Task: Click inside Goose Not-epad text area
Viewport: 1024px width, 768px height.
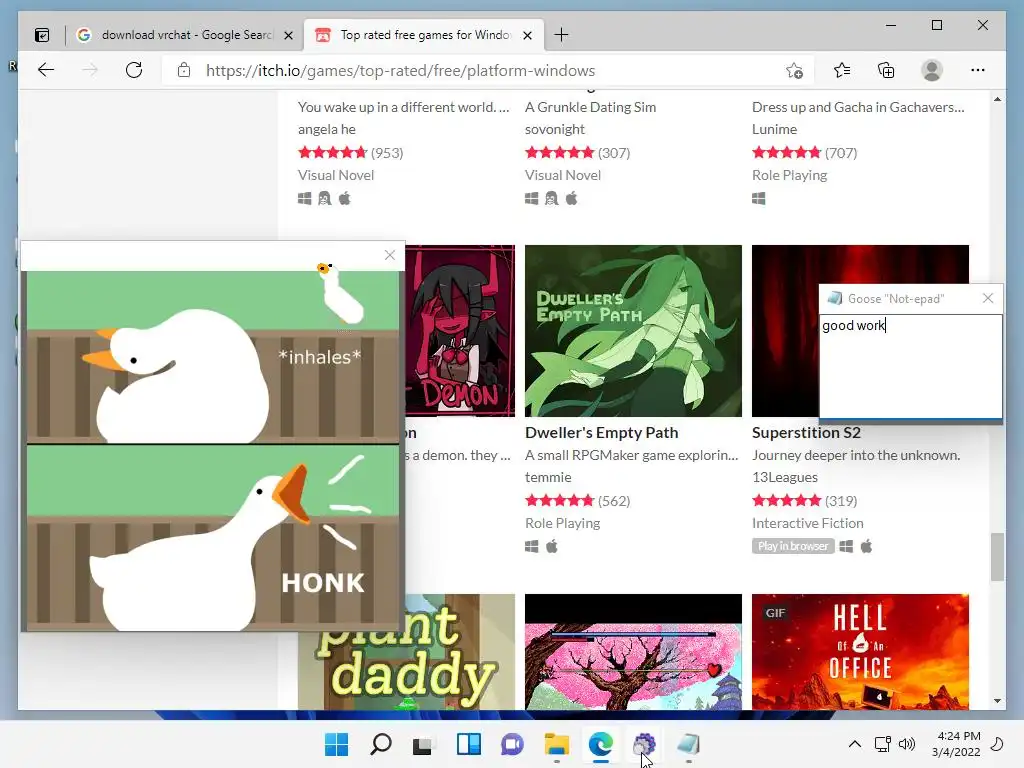Action: (910, 366)
